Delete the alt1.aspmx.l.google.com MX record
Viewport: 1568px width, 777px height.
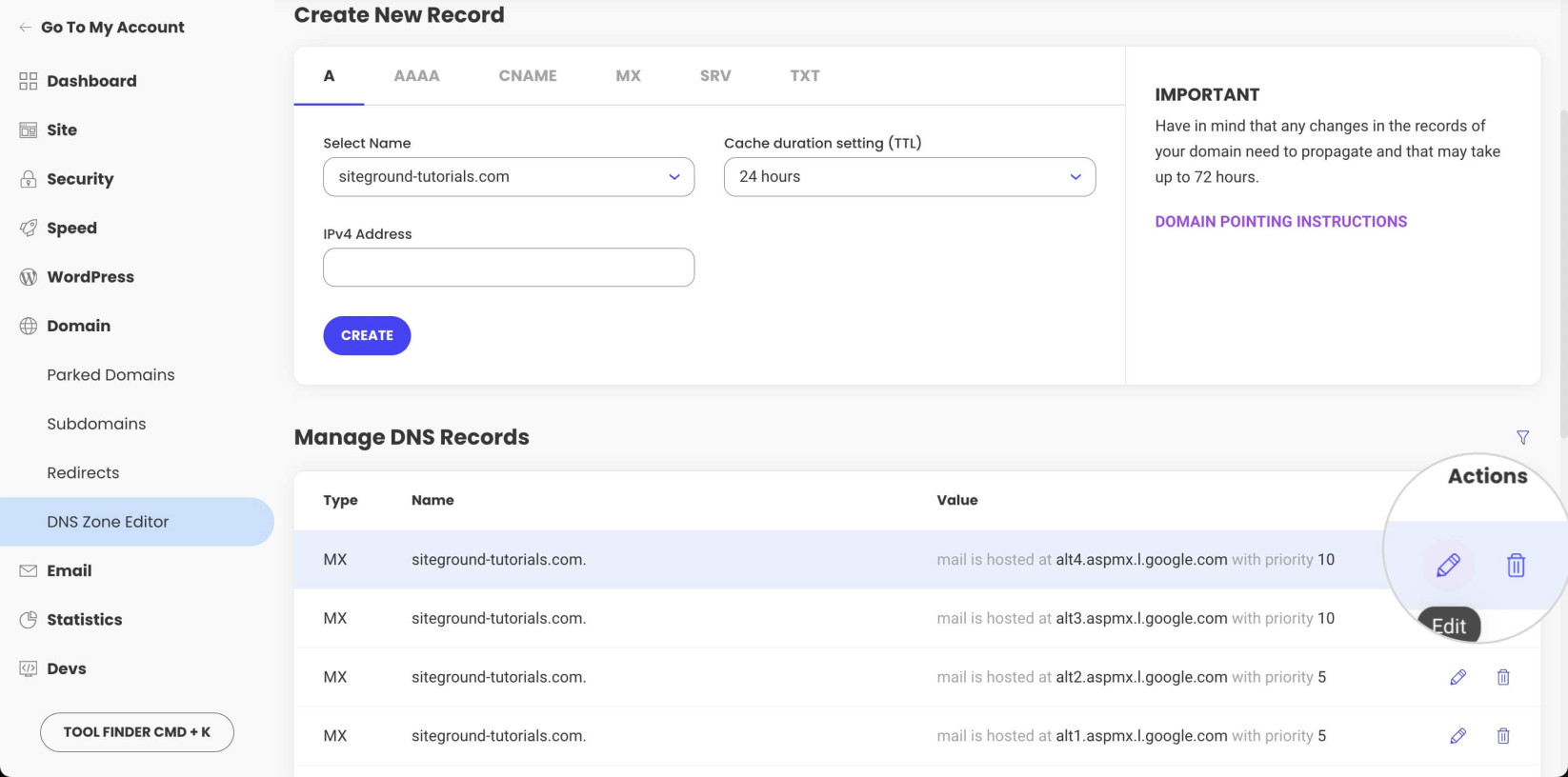1503,736
